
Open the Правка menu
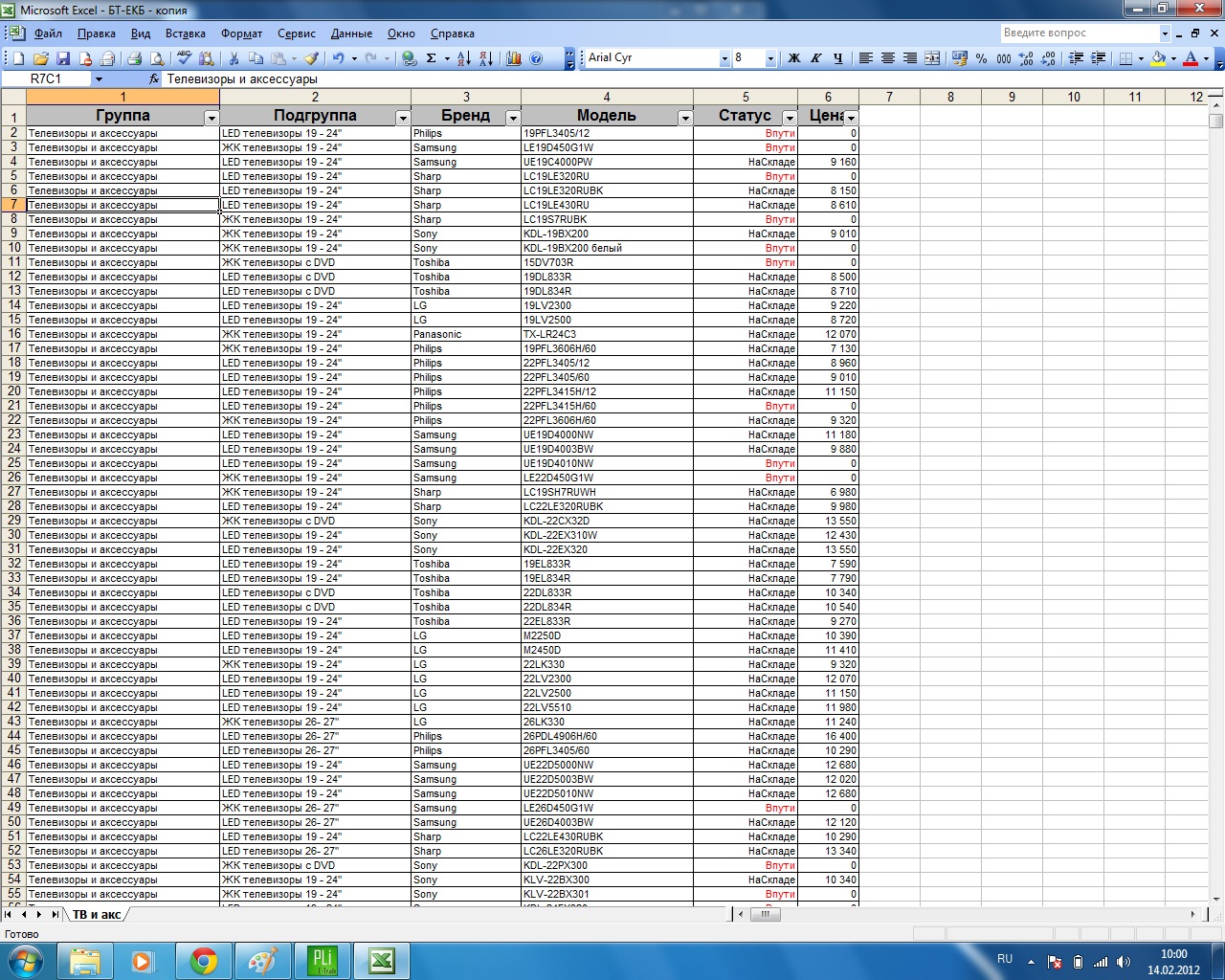[x=97, y=33]
